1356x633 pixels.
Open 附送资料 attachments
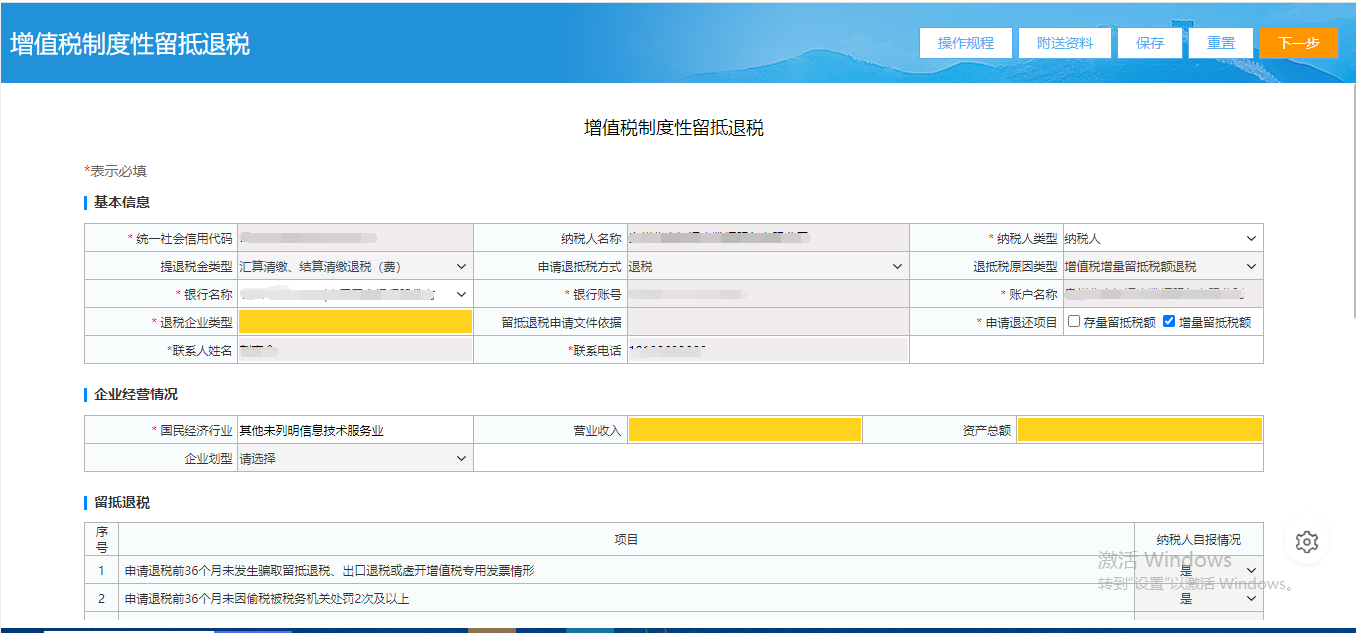click(x=1065, y=43)
